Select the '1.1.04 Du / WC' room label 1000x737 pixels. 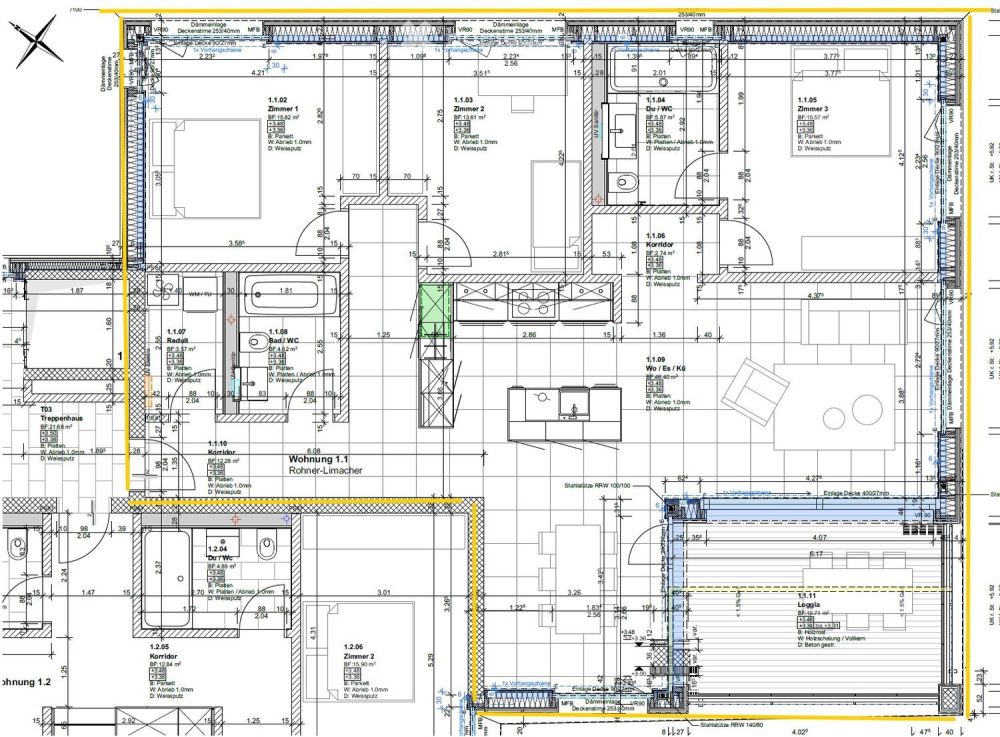point(659,105)
